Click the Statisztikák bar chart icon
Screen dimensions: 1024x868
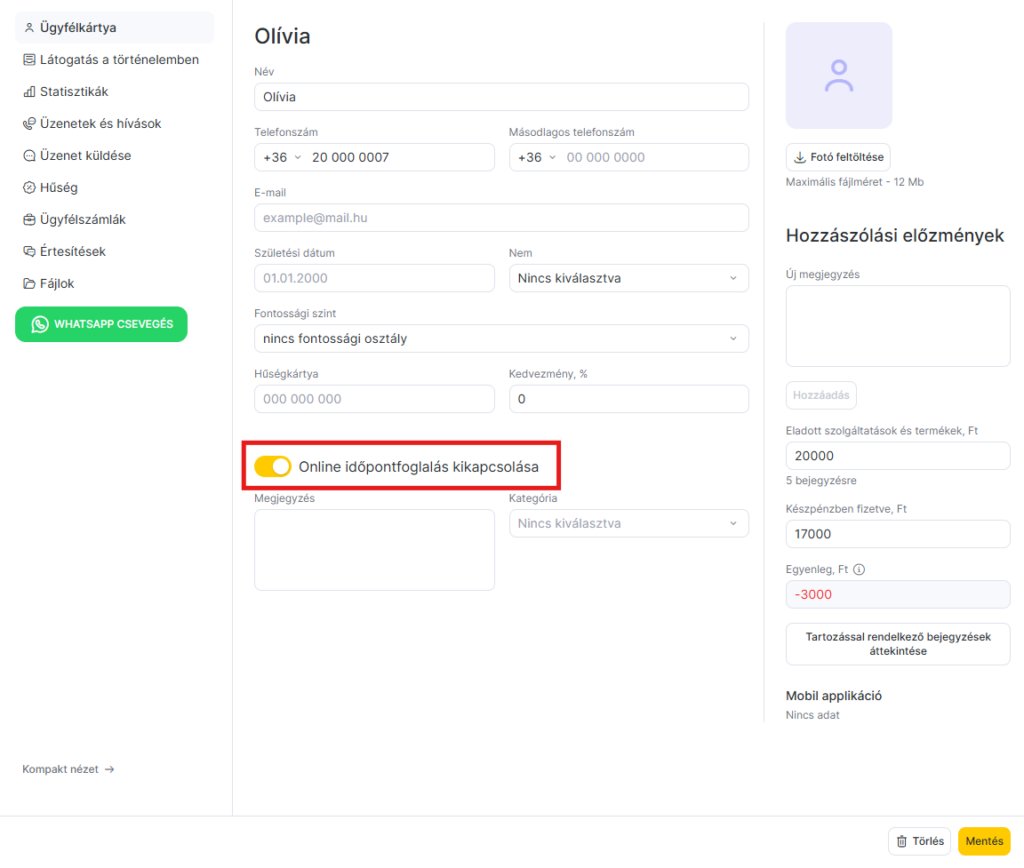(29, 92)
